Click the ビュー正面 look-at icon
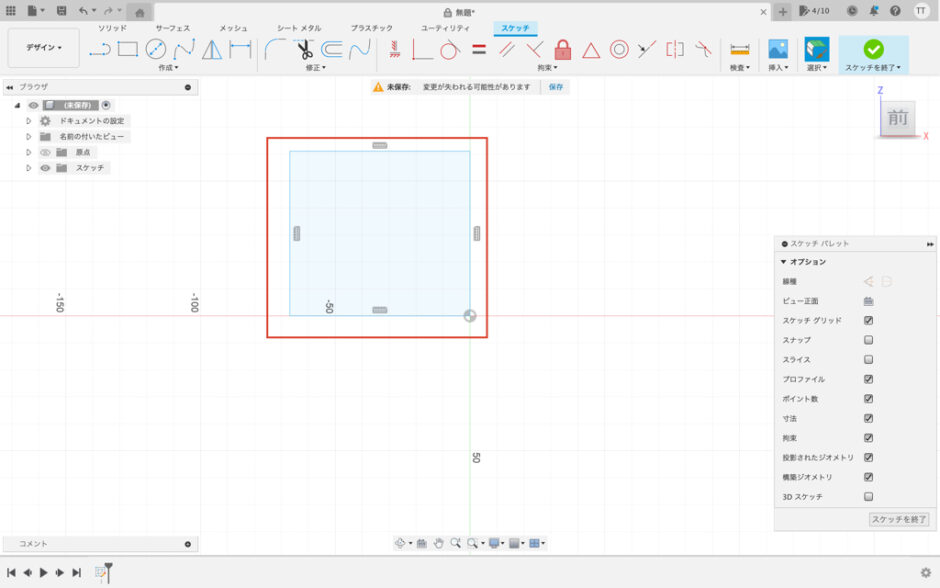The image size is (940, 588). pos(868,301)
